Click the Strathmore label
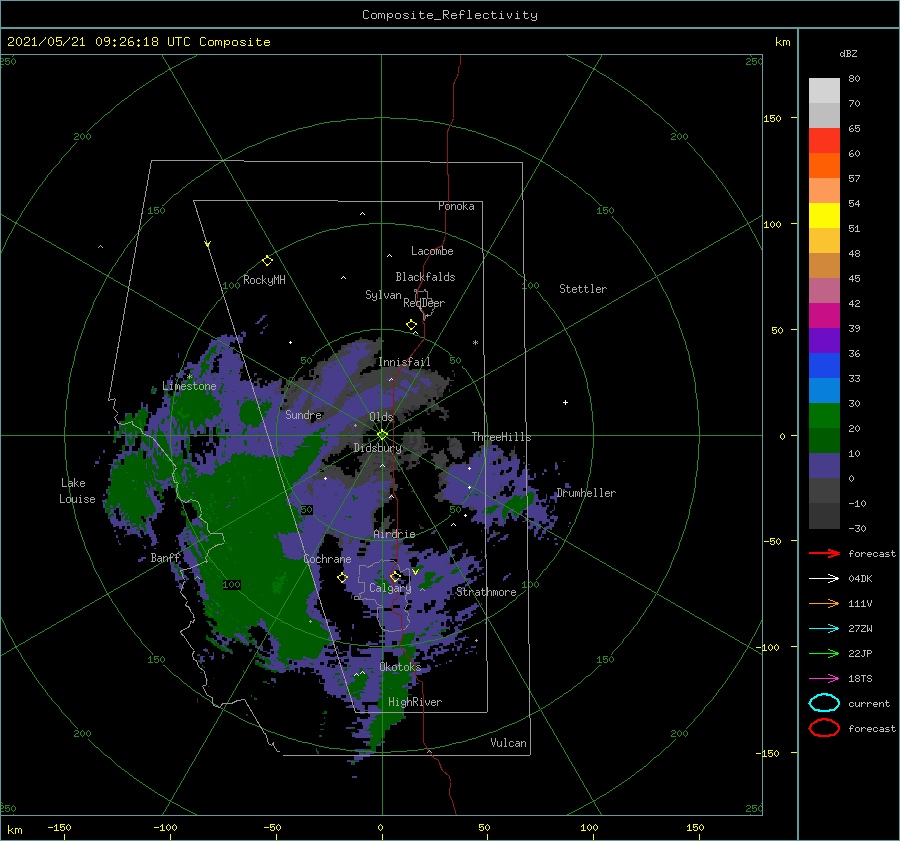Image resolution: width=900 pixels, height=841 pixels. click(x=486, y=592)
